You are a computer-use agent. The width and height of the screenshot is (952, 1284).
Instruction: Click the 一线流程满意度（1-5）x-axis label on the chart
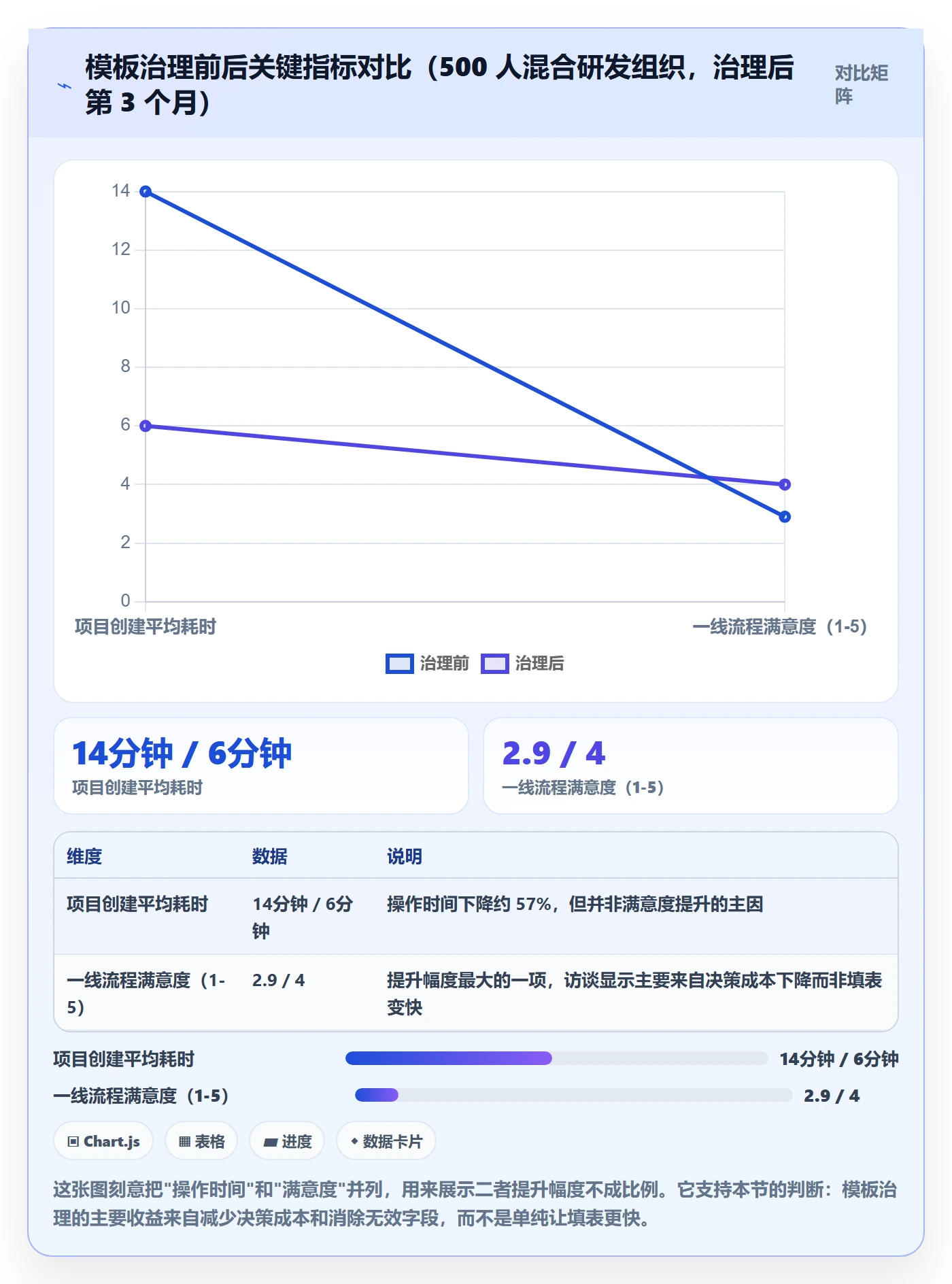pos(780,626)
